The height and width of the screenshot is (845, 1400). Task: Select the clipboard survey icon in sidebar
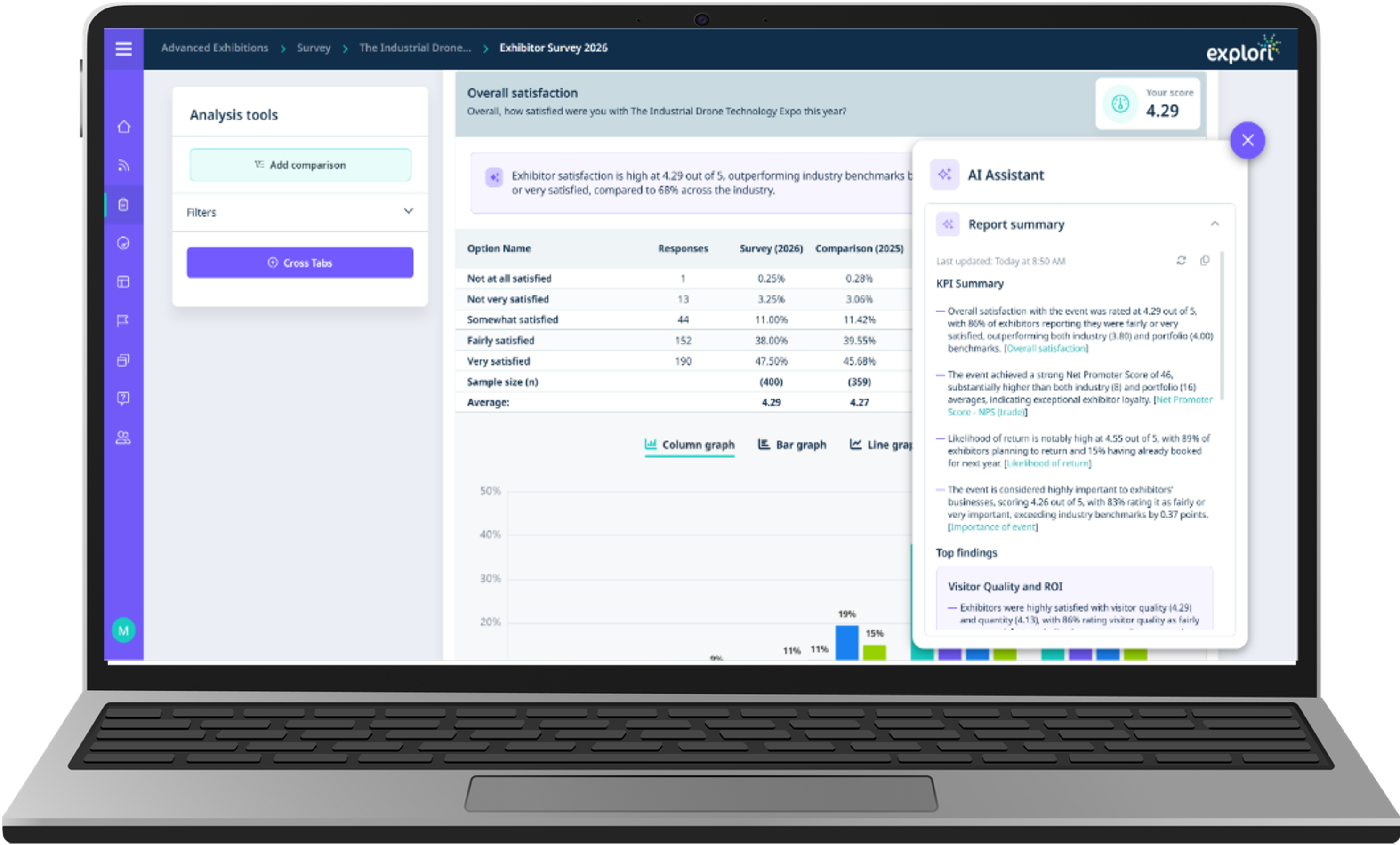[x=123, y=205]
